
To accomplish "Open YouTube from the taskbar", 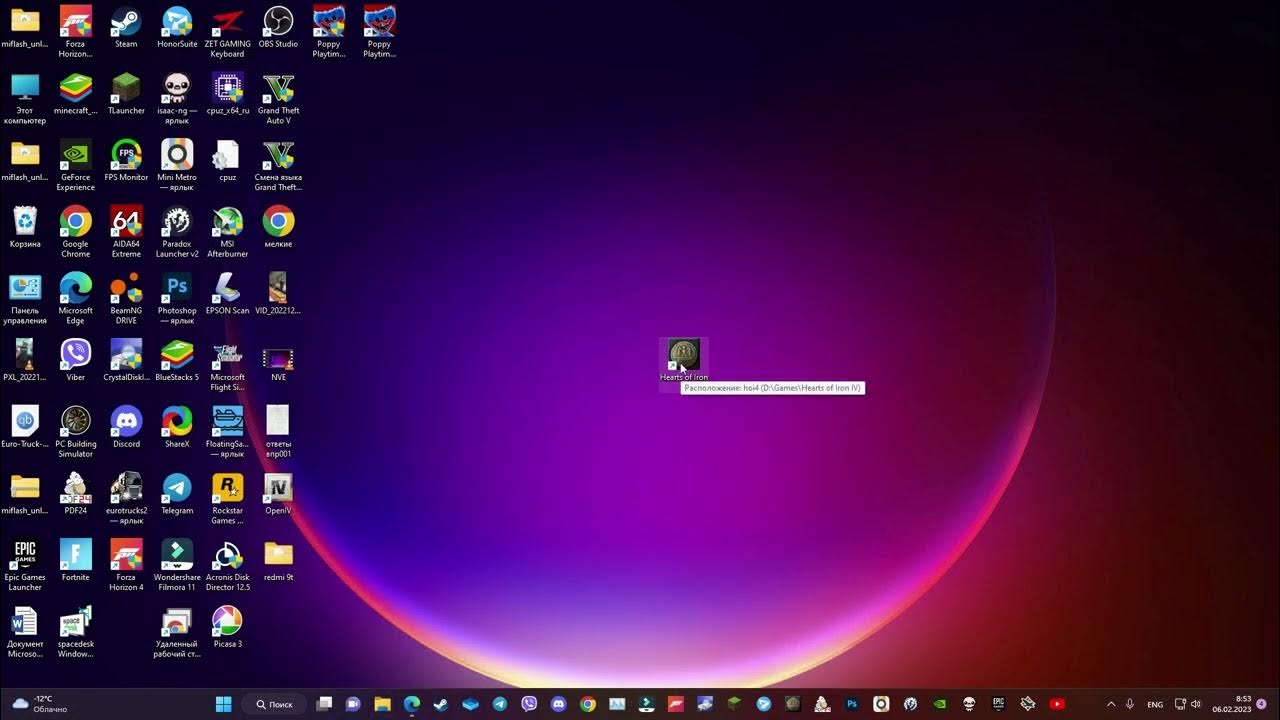I will coord(1057,704).
